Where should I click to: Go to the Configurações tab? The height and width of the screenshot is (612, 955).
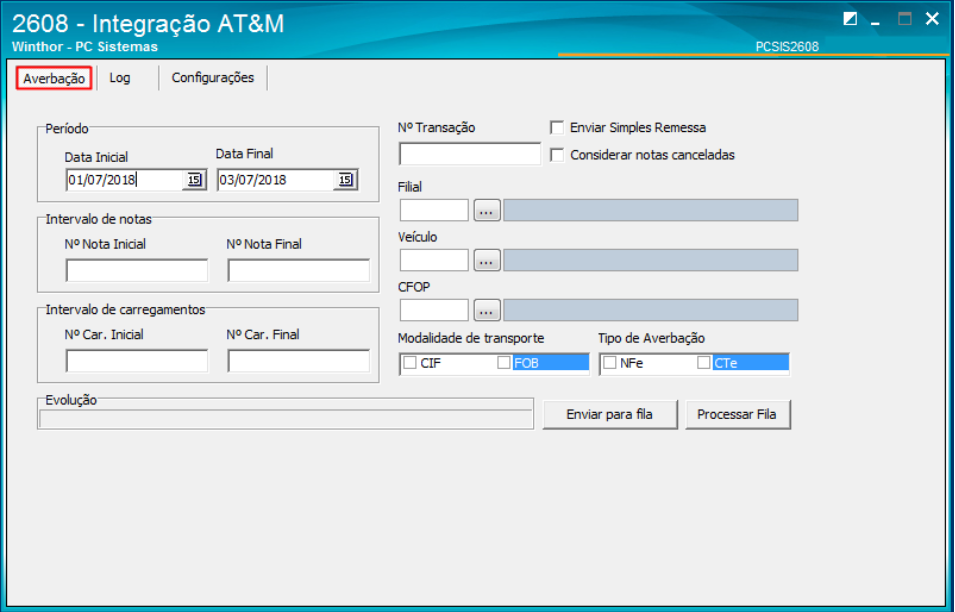tap(213, 78)
